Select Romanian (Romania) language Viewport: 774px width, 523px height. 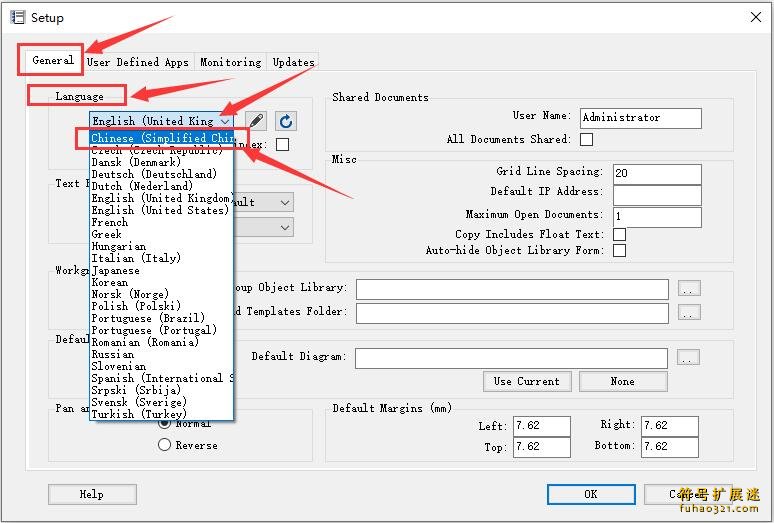(161, 342)
